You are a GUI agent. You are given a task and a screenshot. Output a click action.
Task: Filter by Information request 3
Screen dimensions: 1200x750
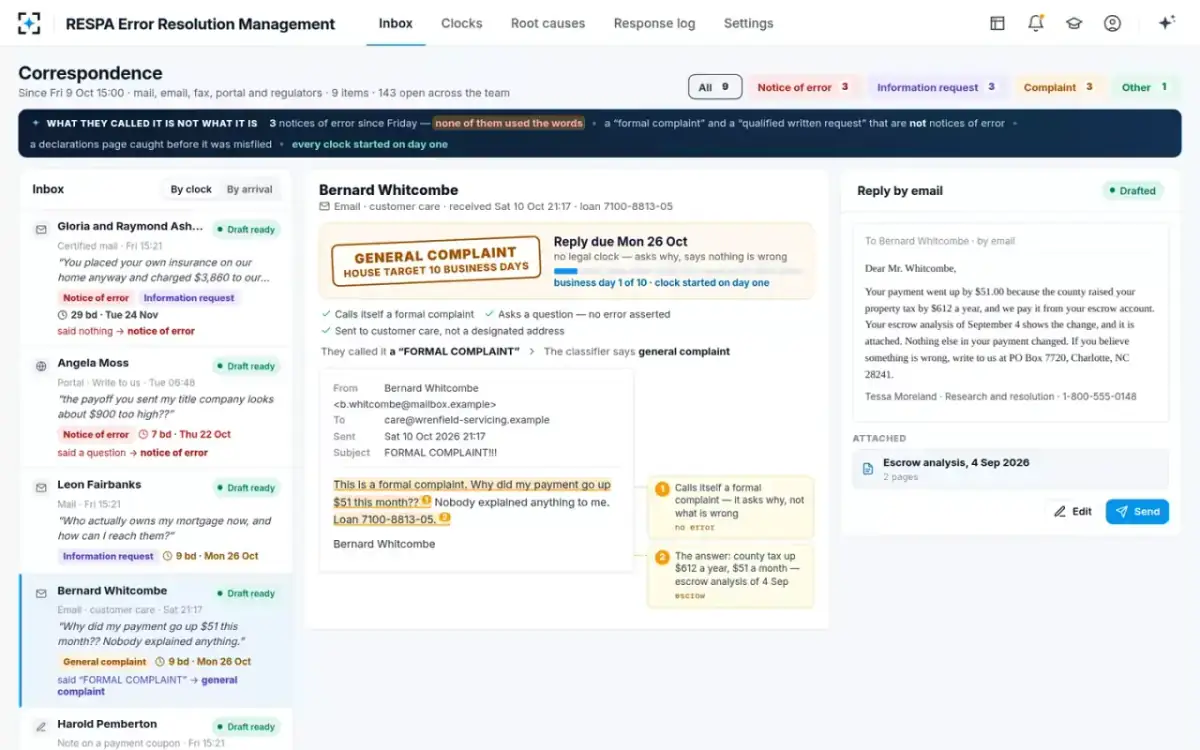coord(936,87)
